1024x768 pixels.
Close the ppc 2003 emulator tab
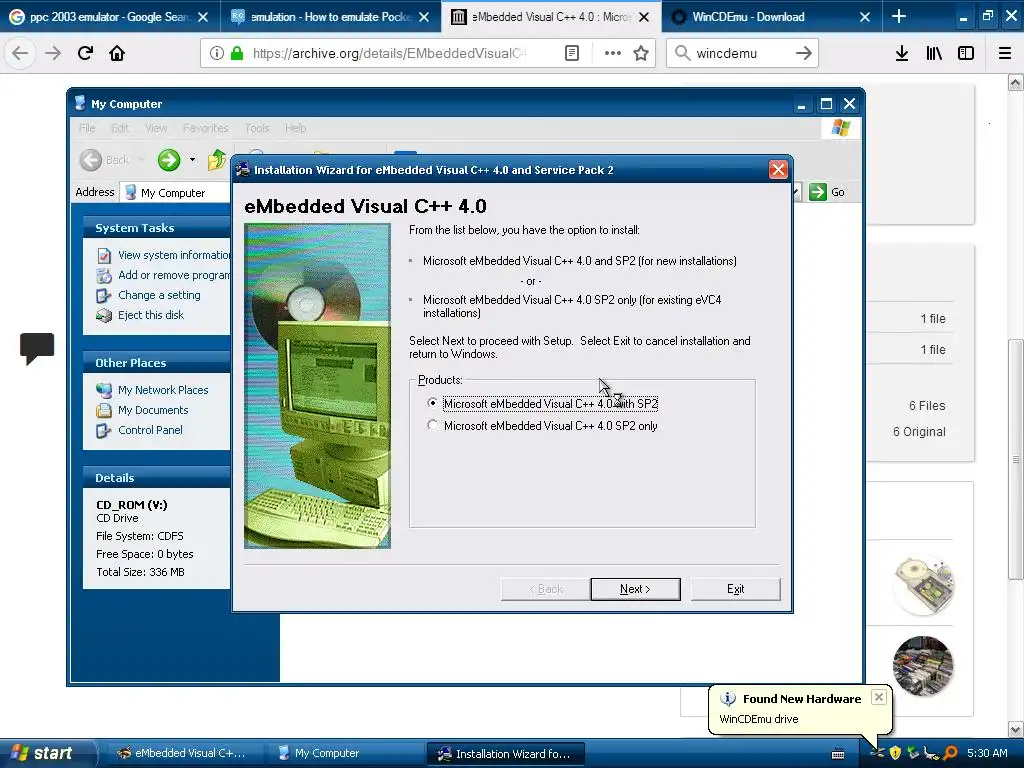click(203, 17)
